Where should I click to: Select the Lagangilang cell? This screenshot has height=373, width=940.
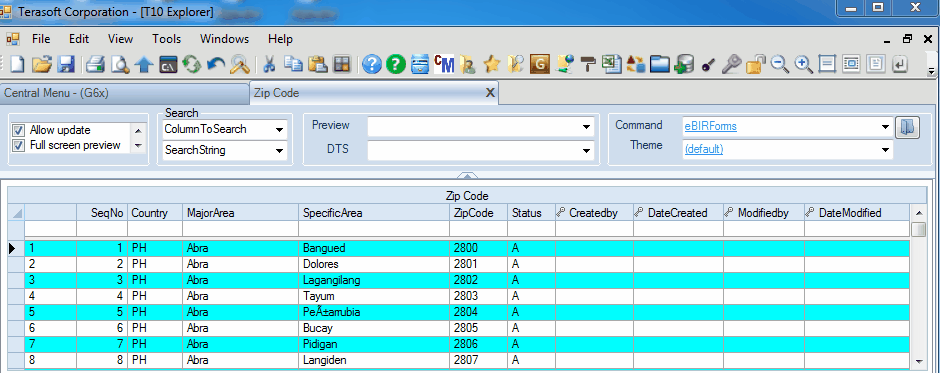(374, 280)
